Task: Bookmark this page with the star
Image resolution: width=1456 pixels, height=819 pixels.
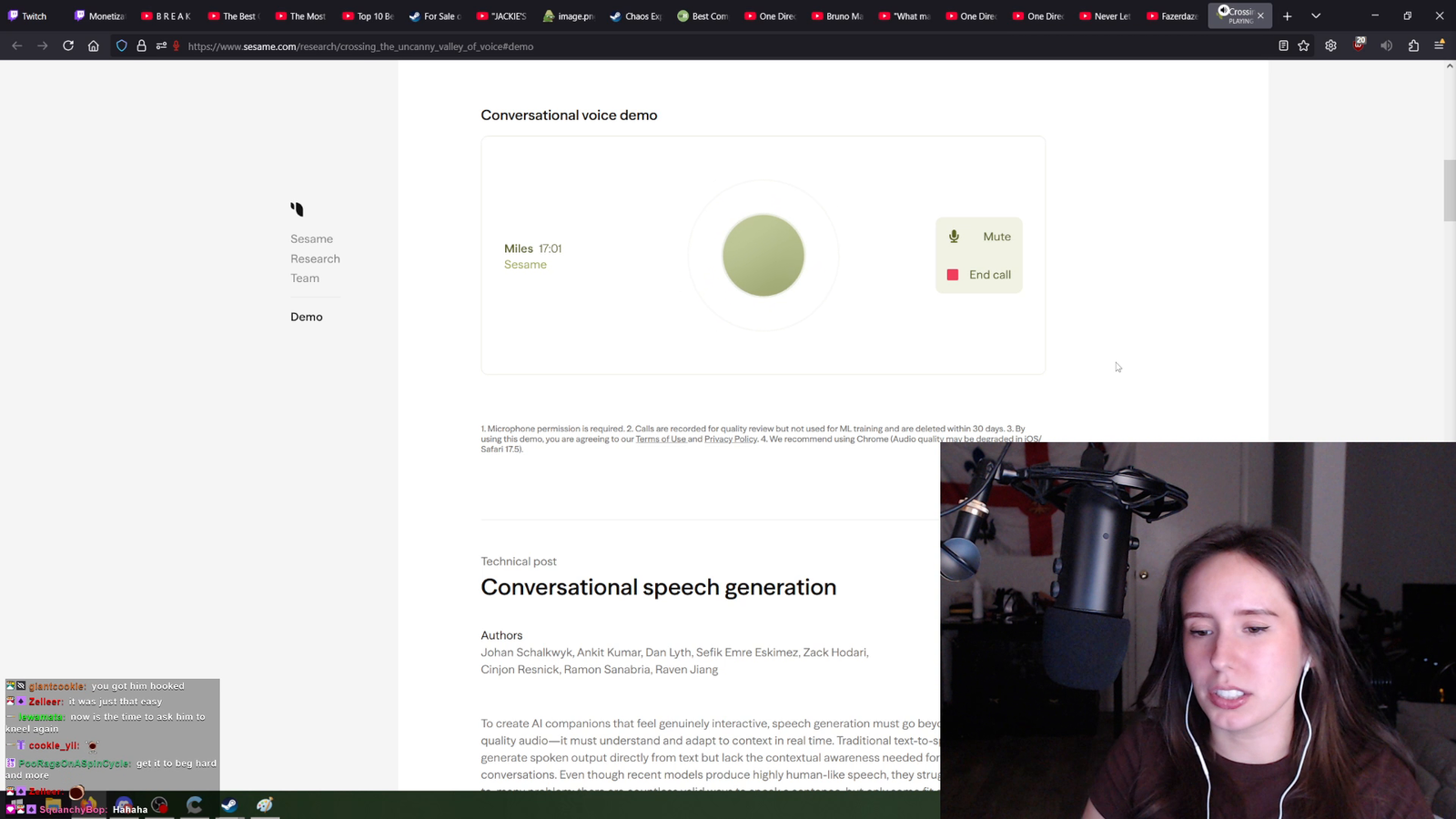Action: pos(1304,45)
